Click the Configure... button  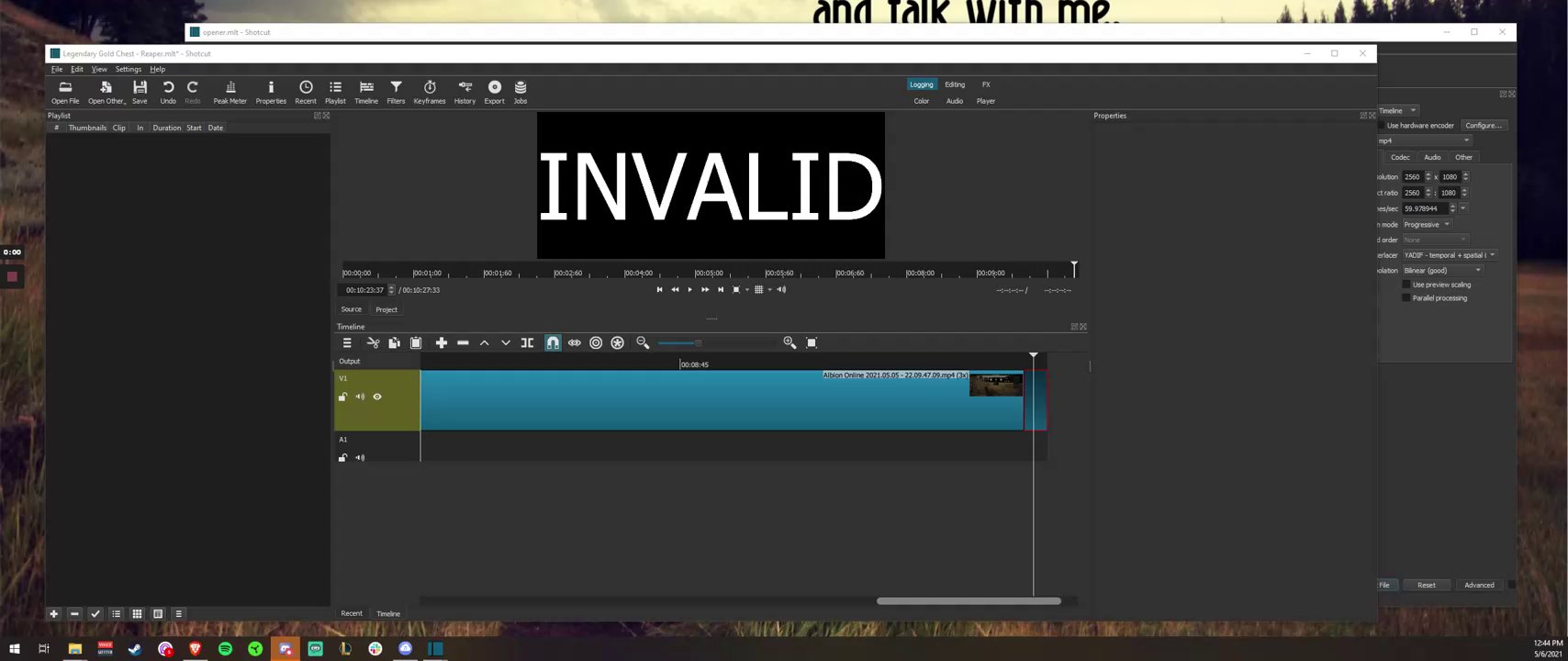tap(1484, 126)
